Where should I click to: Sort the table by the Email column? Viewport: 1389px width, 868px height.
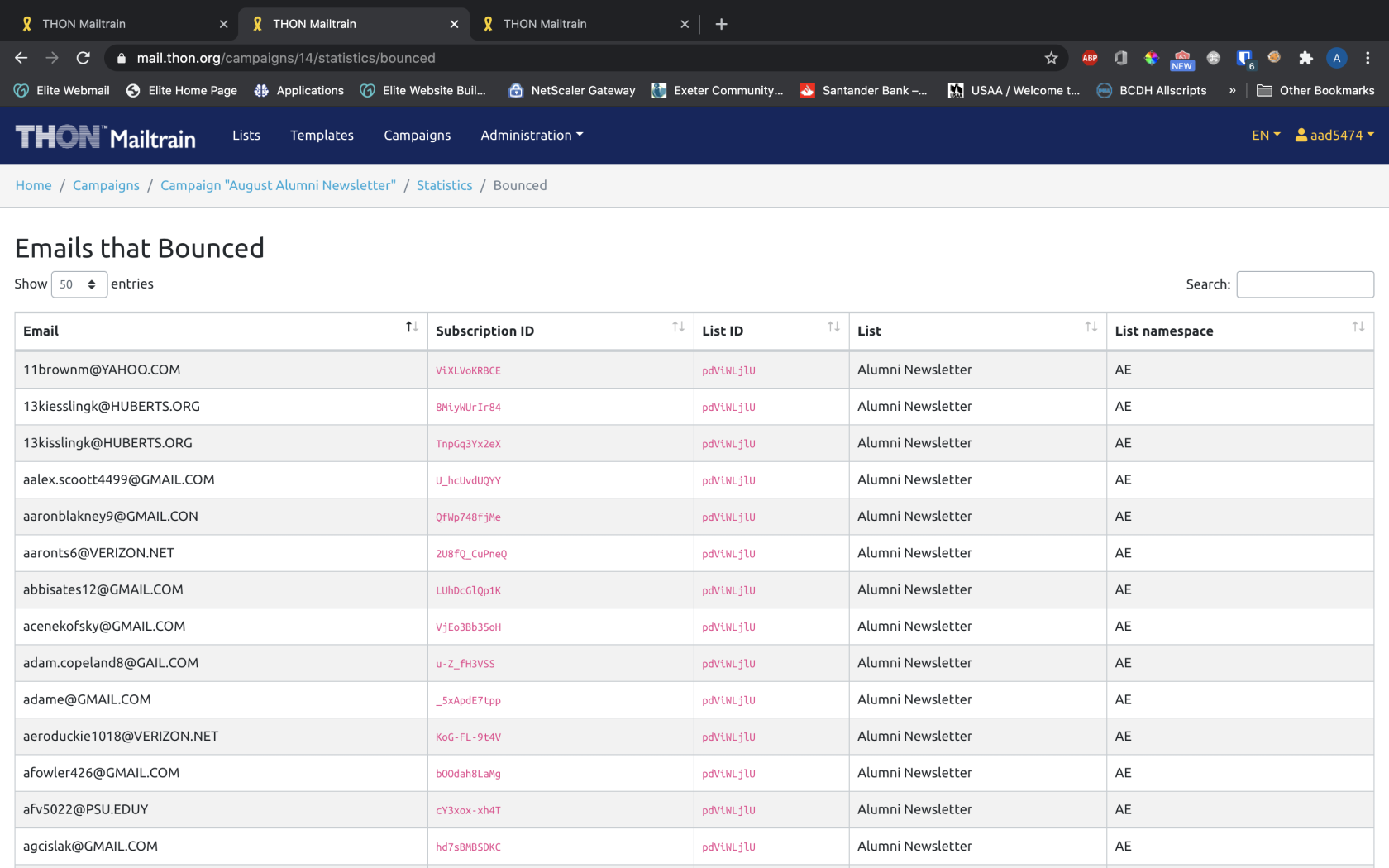pos(221,331)
